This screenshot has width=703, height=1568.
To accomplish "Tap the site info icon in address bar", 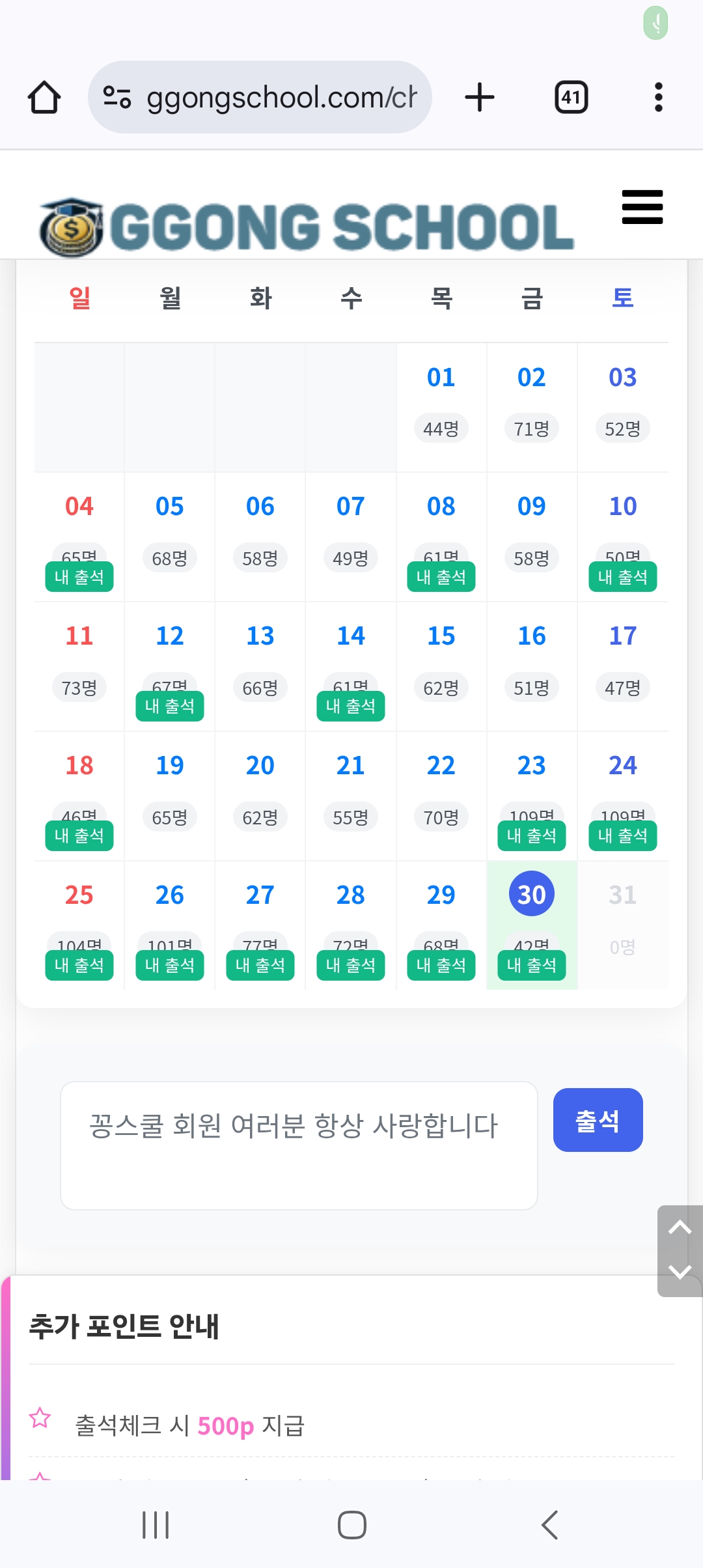I will coord(117,98).
